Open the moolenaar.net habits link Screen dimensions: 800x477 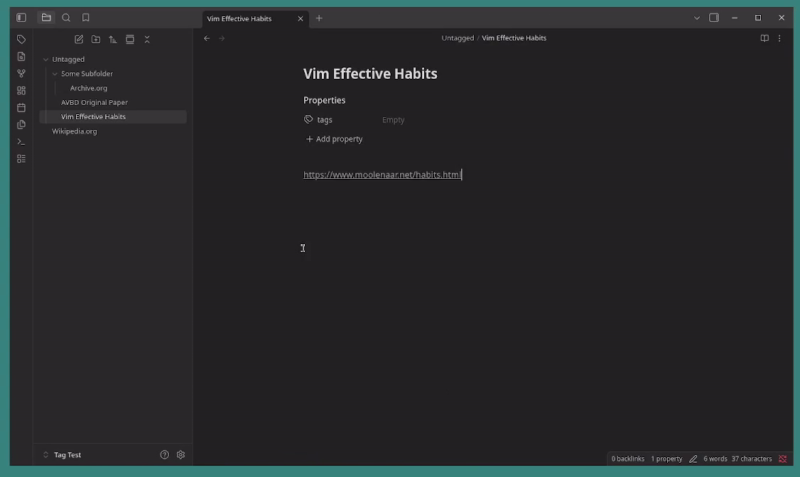click(382, 174)
